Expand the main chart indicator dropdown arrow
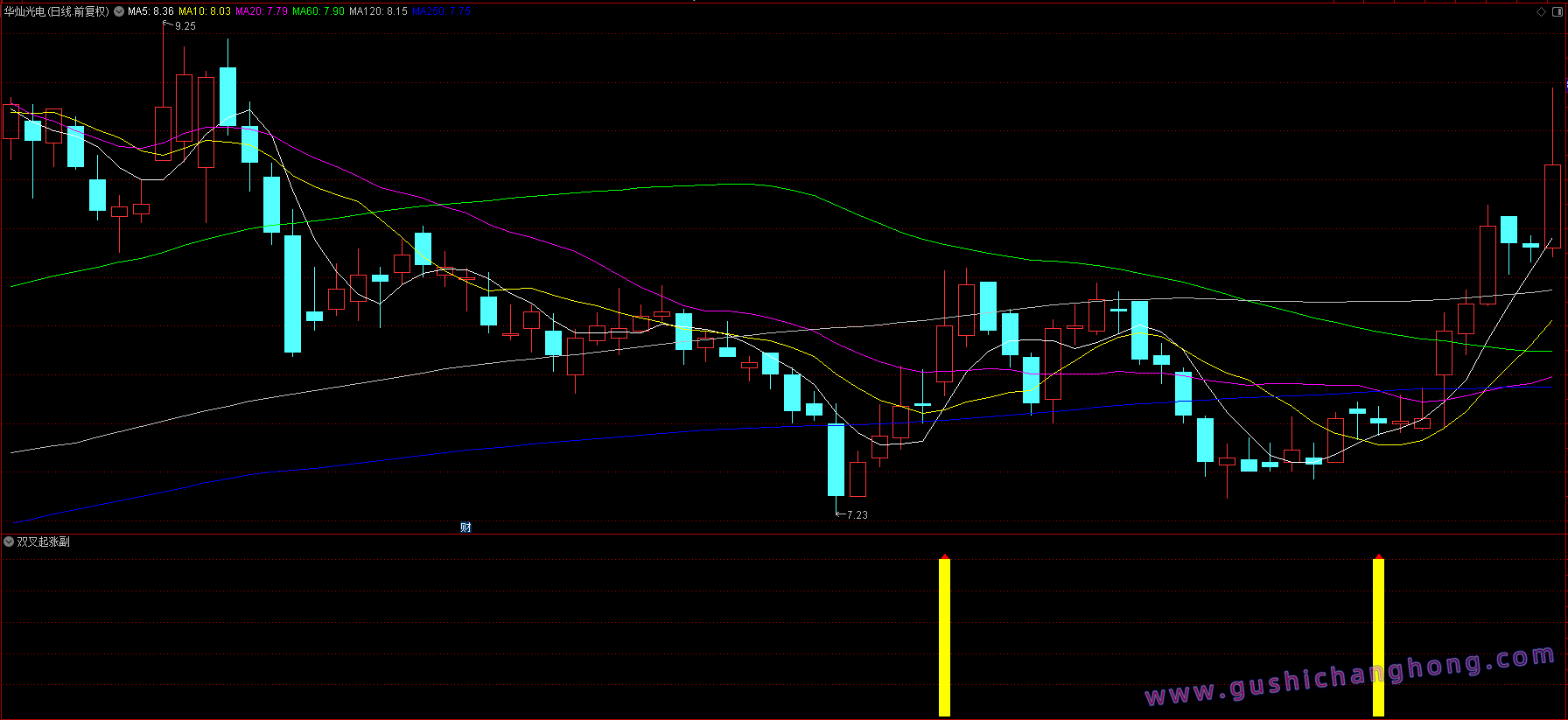 click(119, 11)
